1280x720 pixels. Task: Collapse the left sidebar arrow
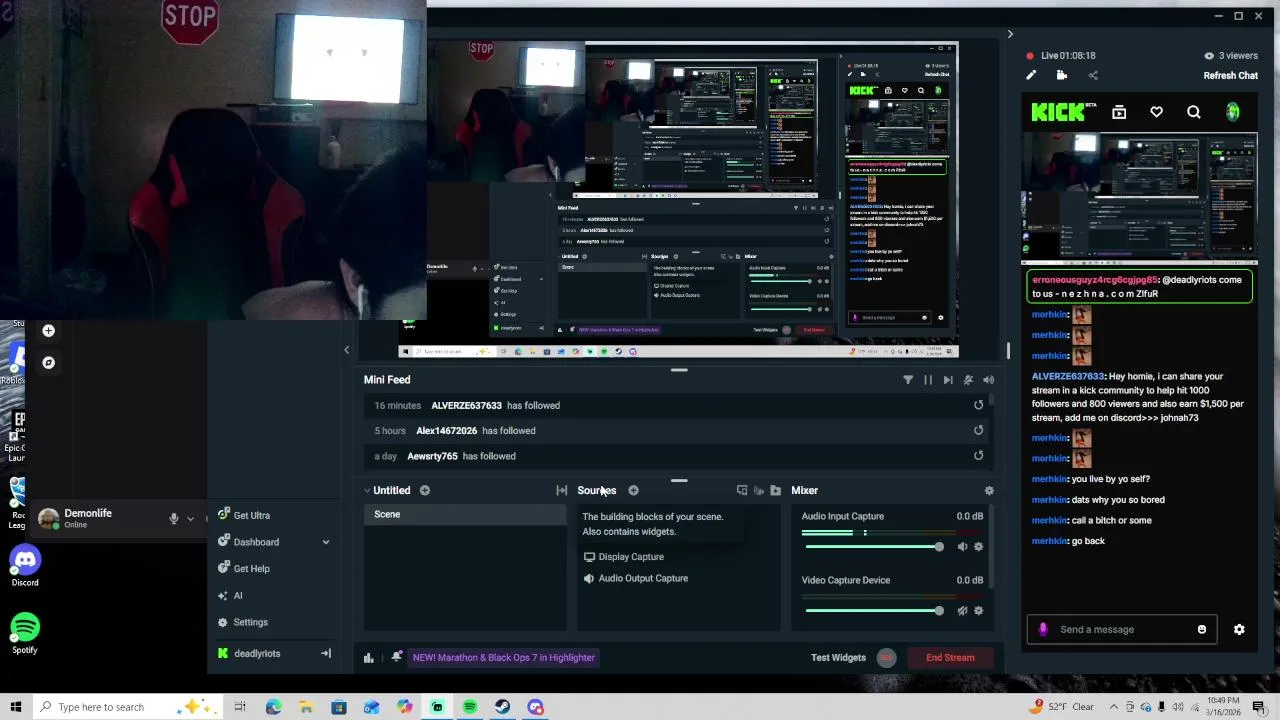click(x=347, y=350)
